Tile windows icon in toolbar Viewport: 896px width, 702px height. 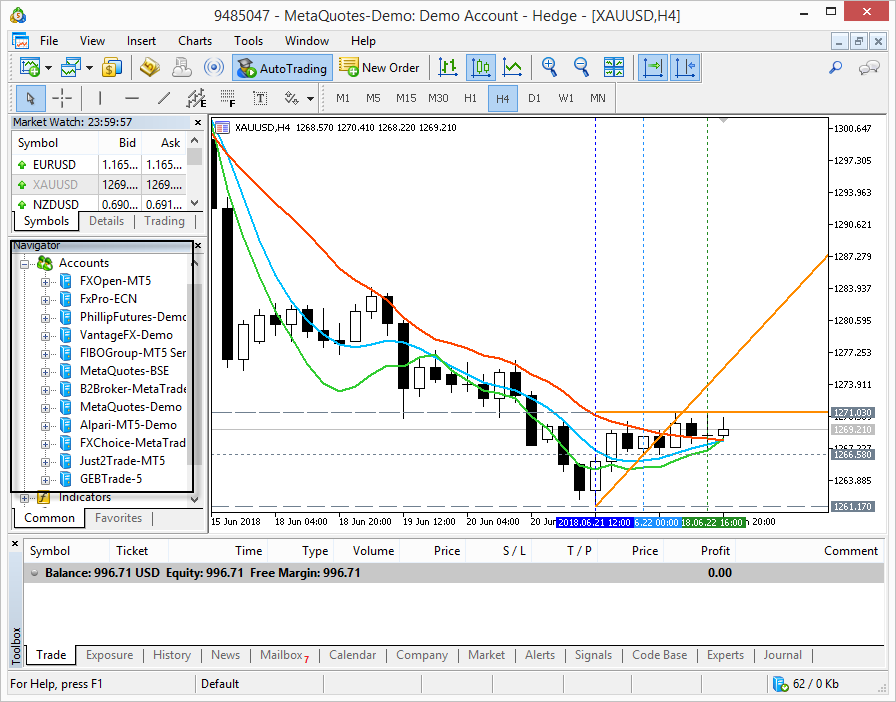(x=614, y=68)
